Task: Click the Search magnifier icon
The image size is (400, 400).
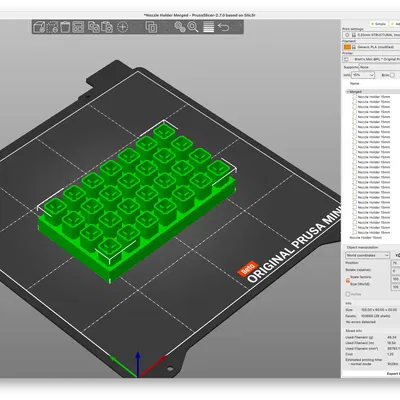Action: click(193, 27)
